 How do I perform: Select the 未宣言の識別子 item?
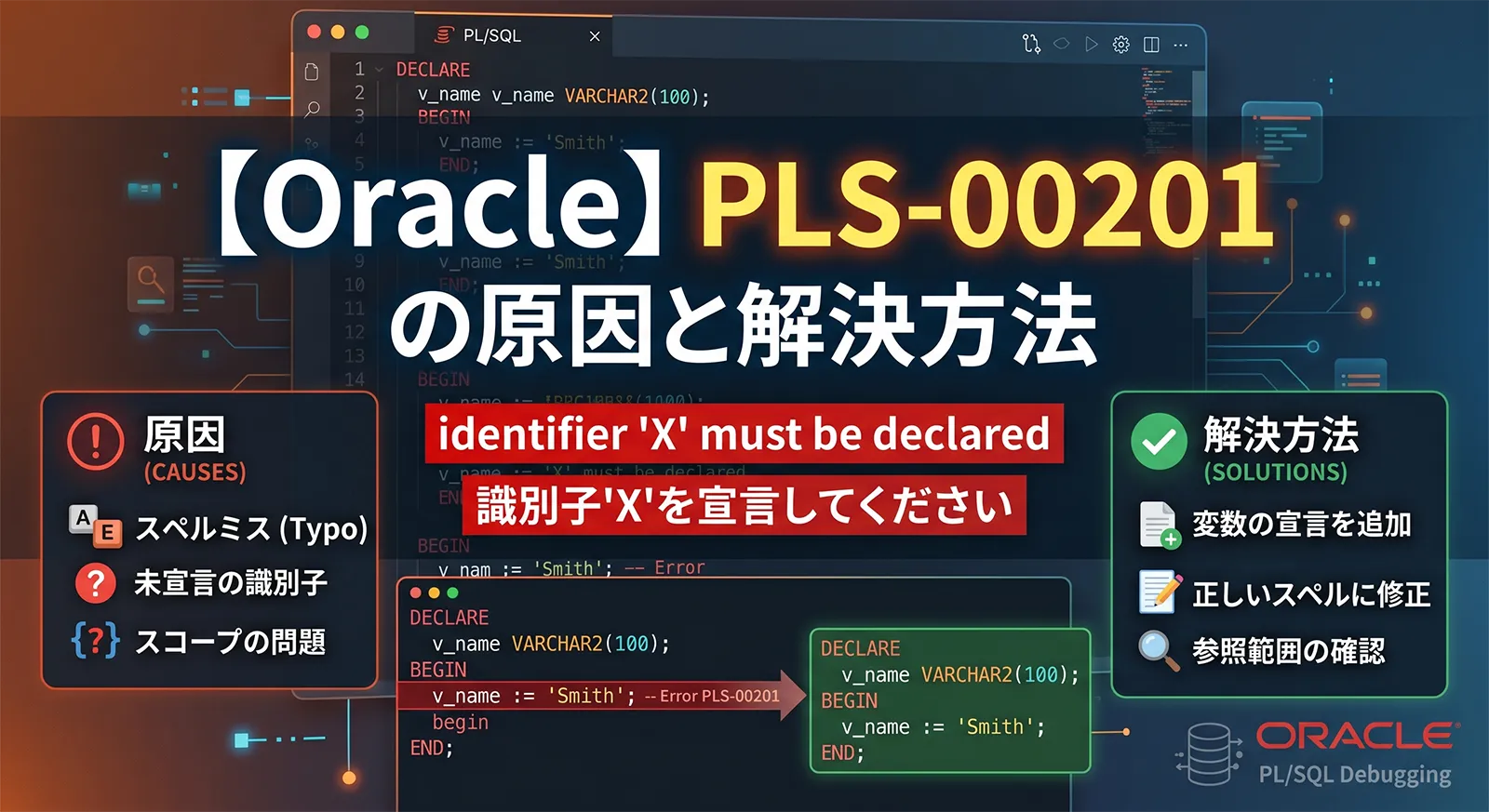pyautogui.click(x=231, y=583)
